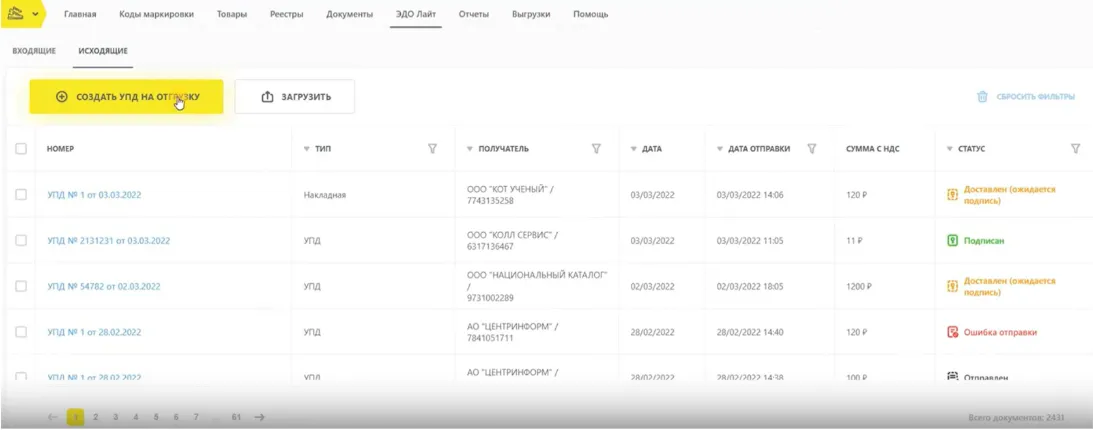Sort by Дата column using its arrow
Image resolution: width=1093 pixels, height=430 pixels.
[634, 149]
